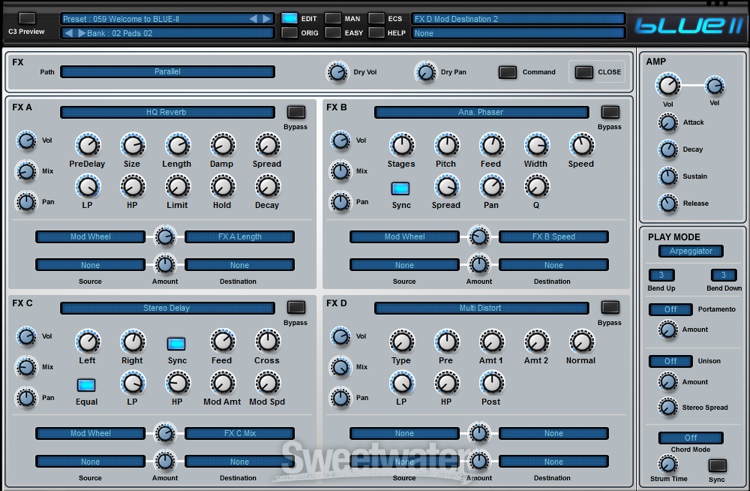Image resolution: width=750 pixels, height=491 pixels.
Task: Toggle FX A Bypass
Action: (x=296, y=112)
